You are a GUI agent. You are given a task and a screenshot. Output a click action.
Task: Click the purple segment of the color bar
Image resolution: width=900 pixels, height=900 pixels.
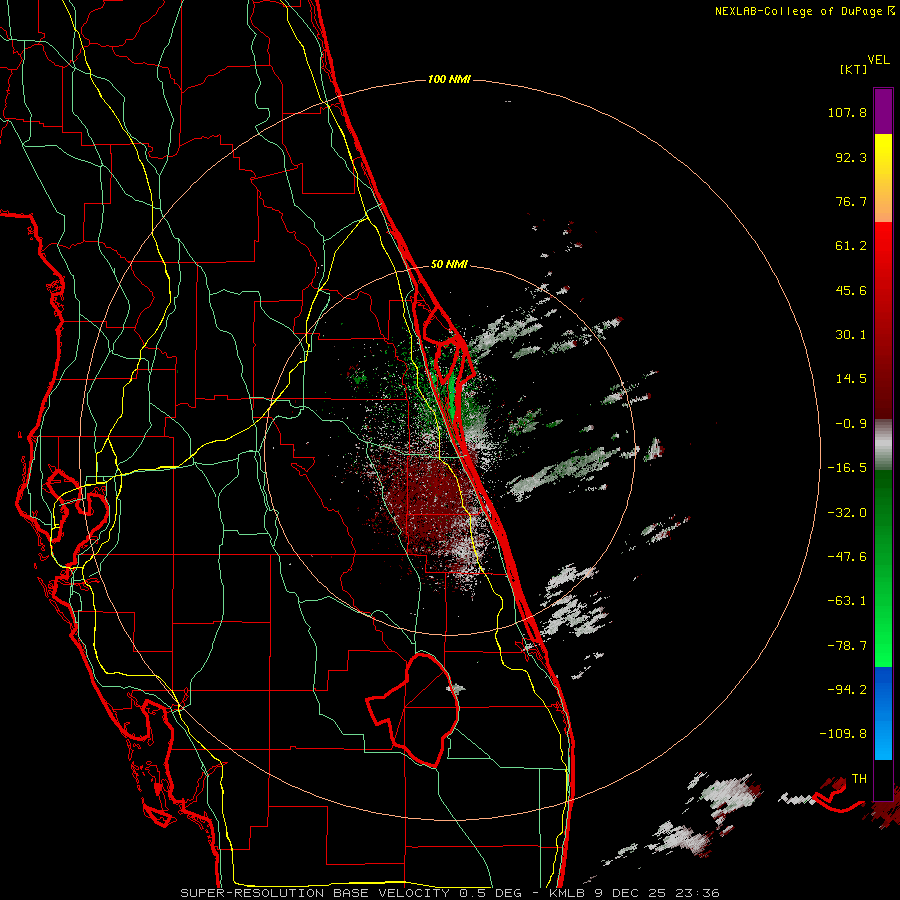tap(883, 111)
